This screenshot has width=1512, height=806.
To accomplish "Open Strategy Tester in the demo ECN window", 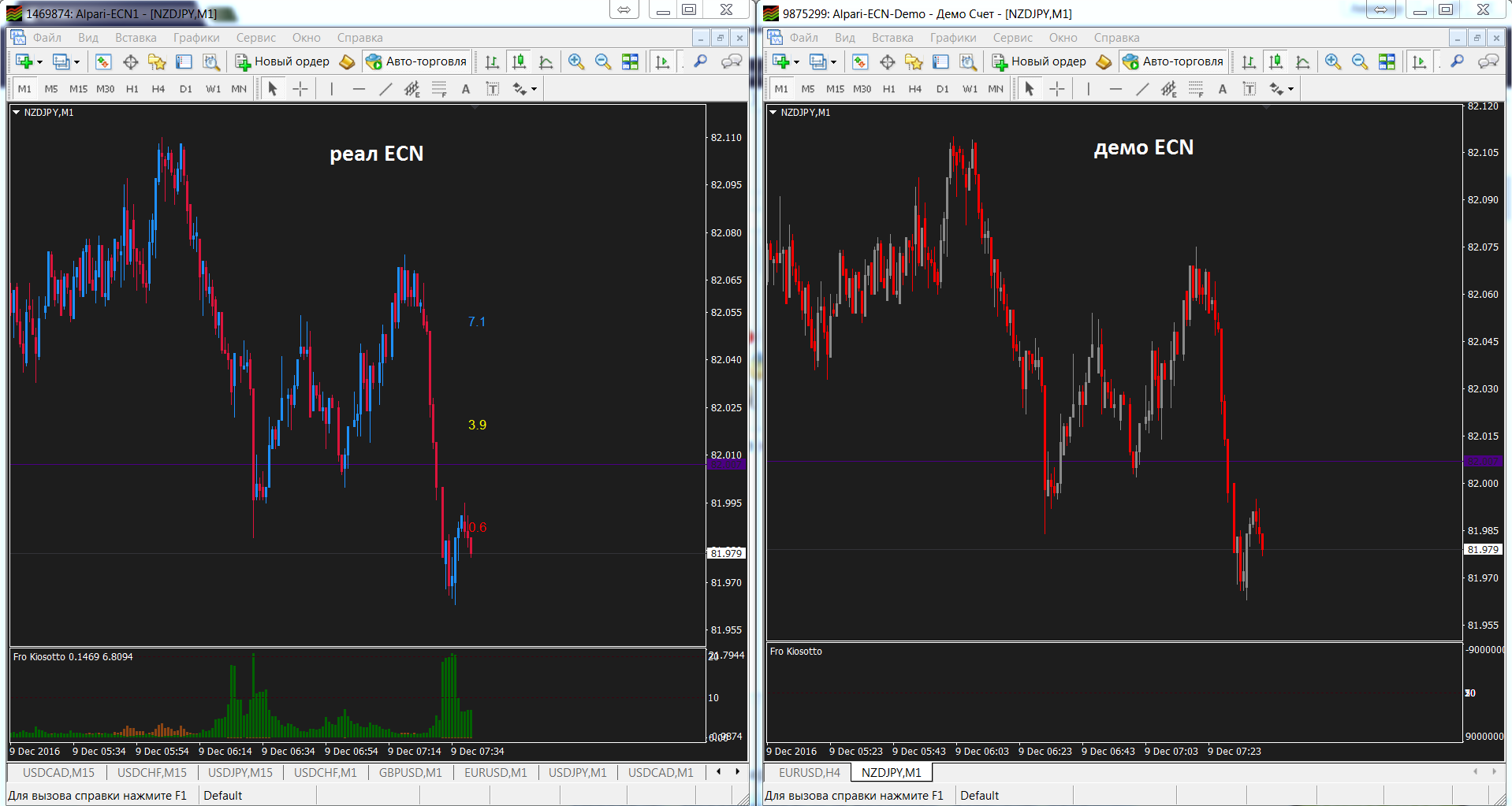I will 967,61.
